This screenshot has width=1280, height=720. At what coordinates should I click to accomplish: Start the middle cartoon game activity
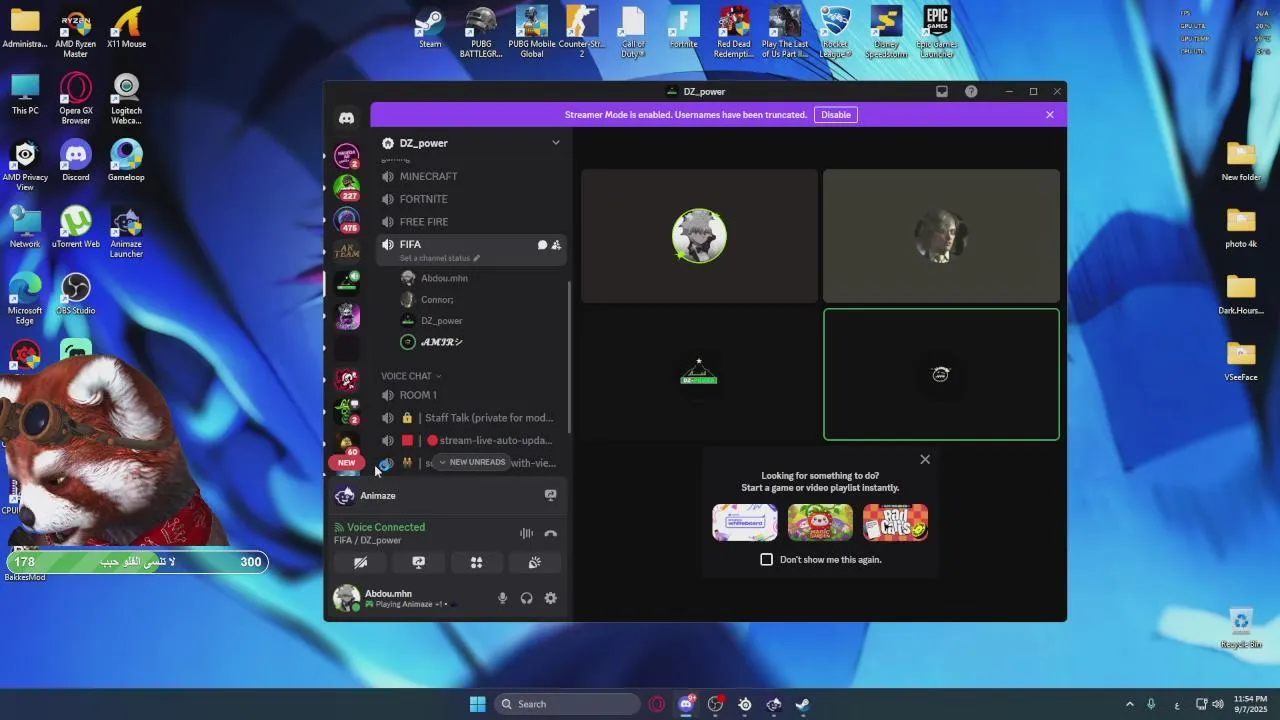point(820,522)
